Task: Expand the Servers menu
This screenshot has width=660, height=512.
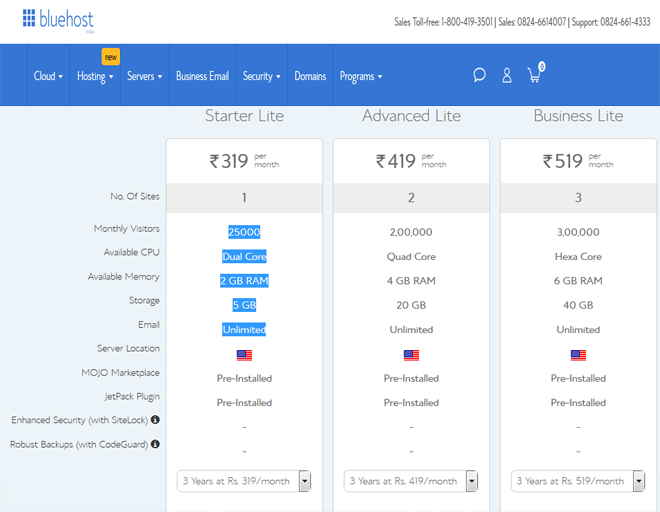Action: [144, 76]
